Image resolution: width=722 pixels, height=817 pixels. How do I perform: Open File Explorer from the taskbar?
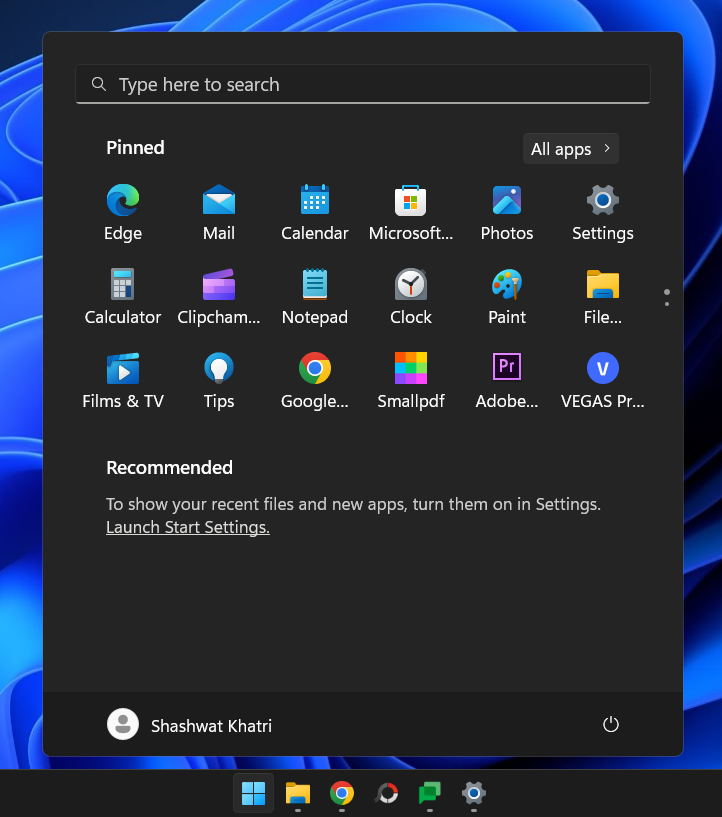coord(297,793)
